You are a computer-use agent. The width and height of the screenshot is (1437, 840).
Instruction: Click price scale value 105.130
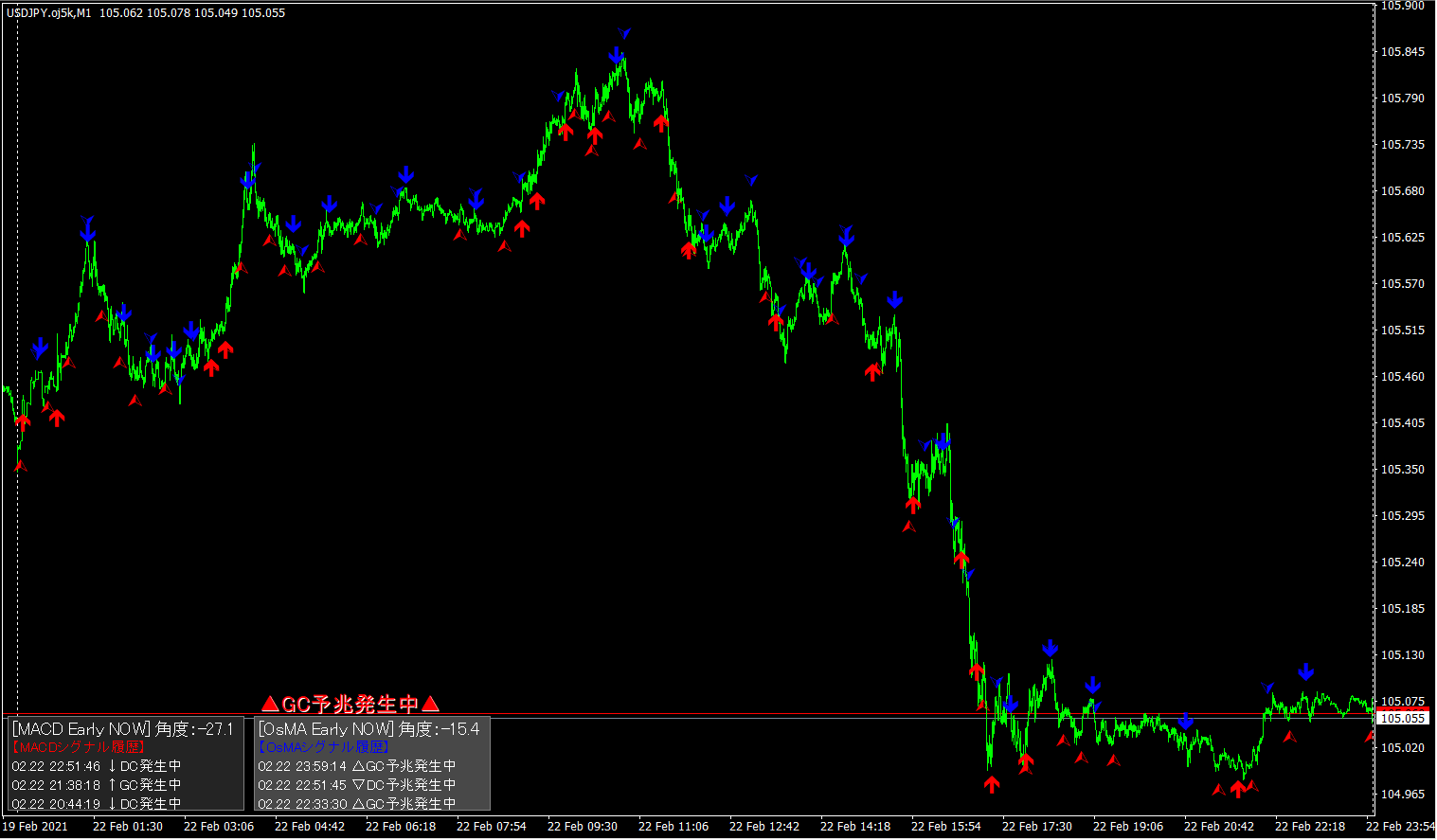point(1403,655)
